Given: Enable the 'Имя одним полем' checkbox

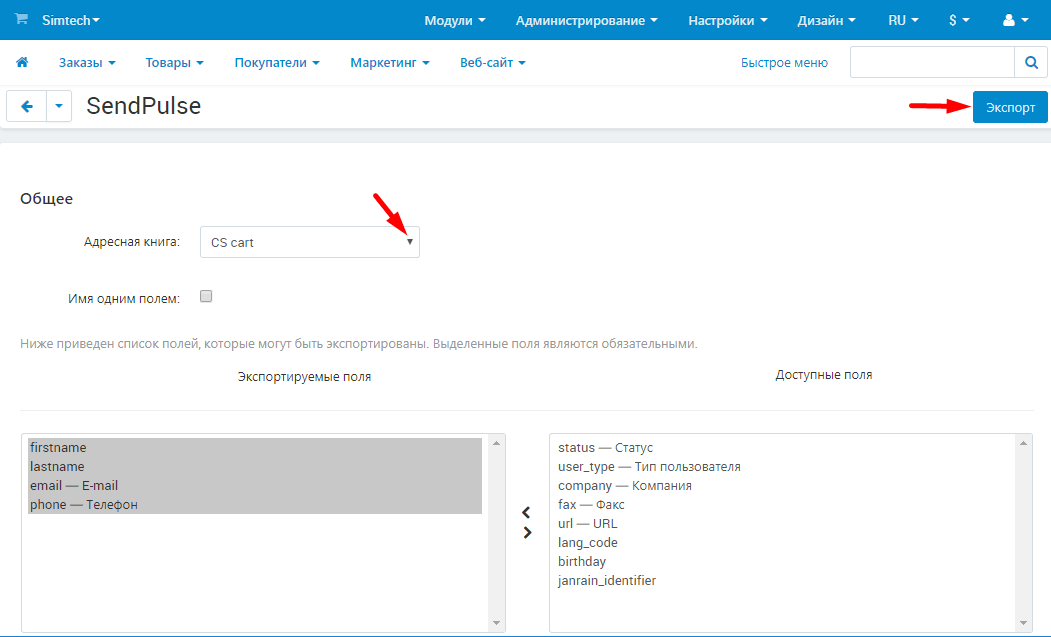Looking at the screenshot, I should point(206,296).
